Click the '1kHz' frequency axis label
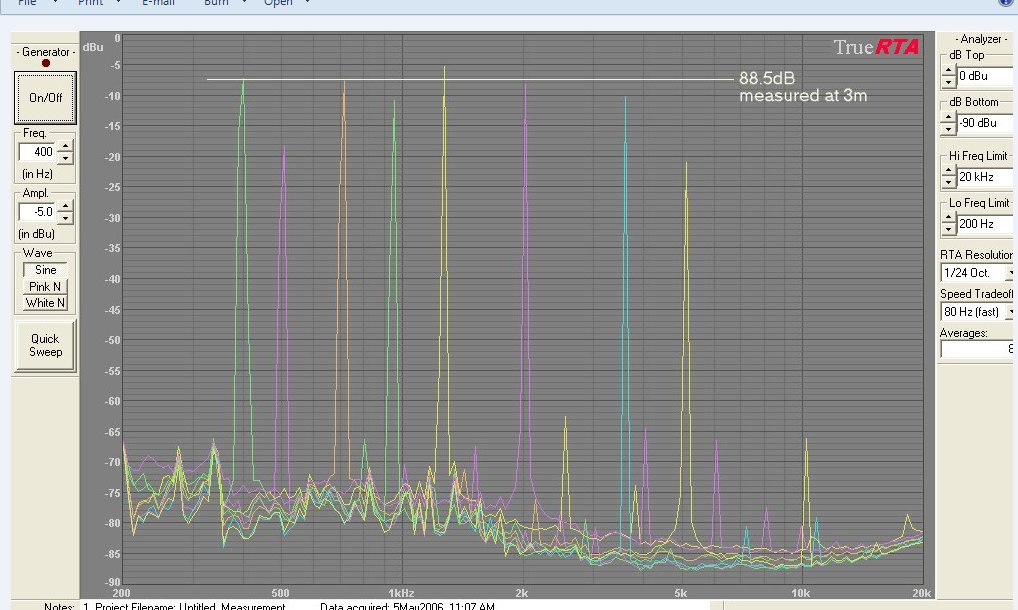 pyautogui.click(x=401, y=593)
